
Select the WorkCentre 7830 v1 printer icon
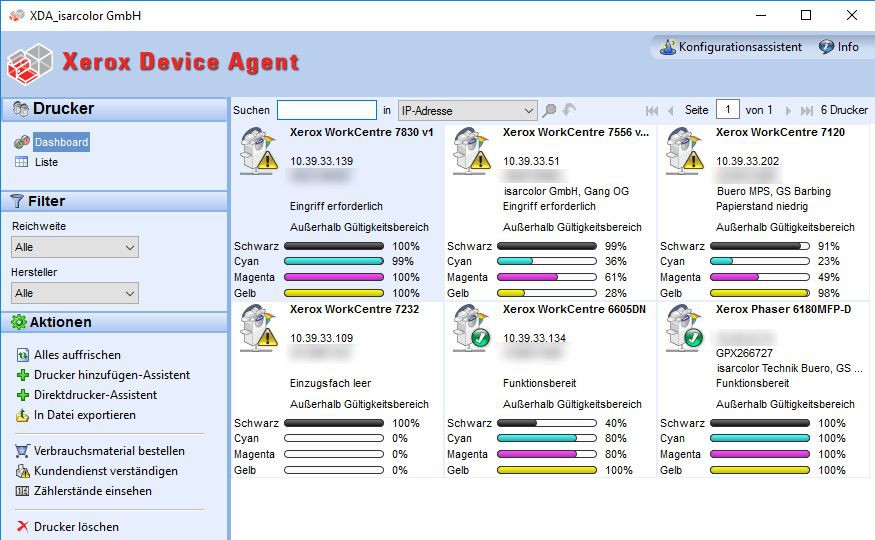point(258,150)
